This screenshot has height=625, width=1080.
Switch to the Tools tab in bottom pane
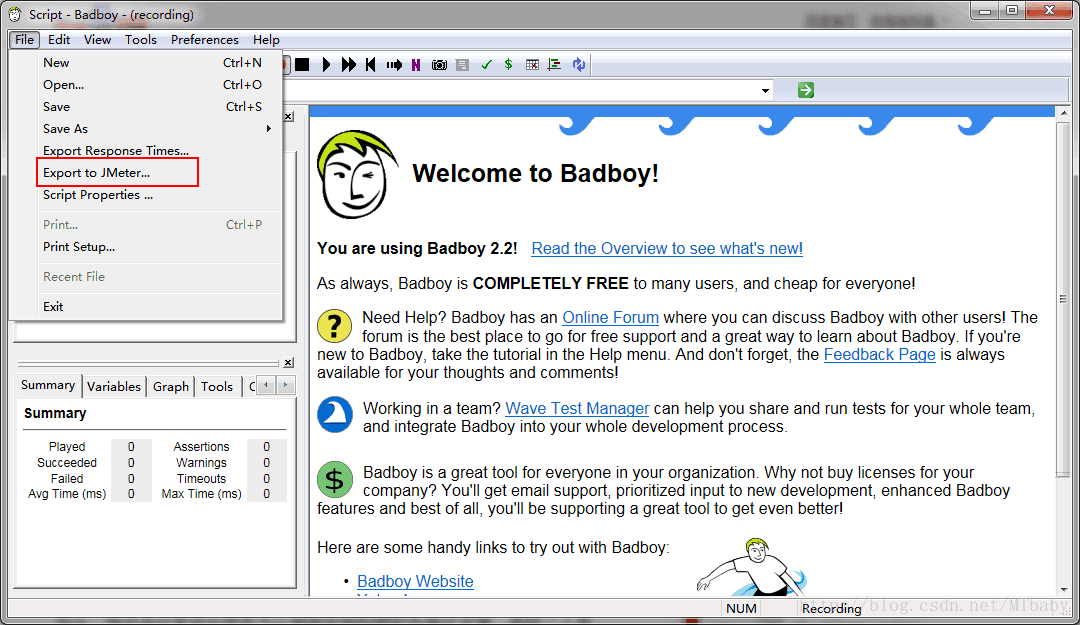[217, 387]
